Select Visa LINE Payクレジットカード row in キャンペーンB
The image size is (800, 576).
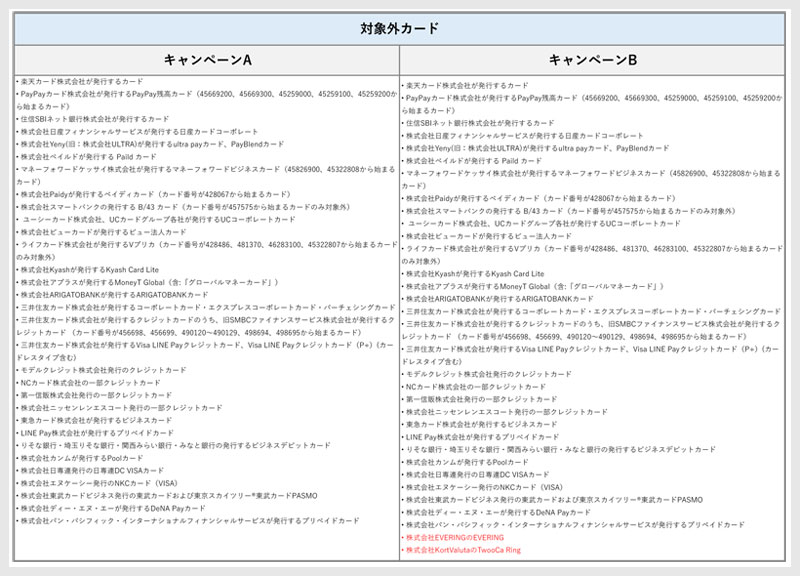pyautogui.click(x=591, y=356)
